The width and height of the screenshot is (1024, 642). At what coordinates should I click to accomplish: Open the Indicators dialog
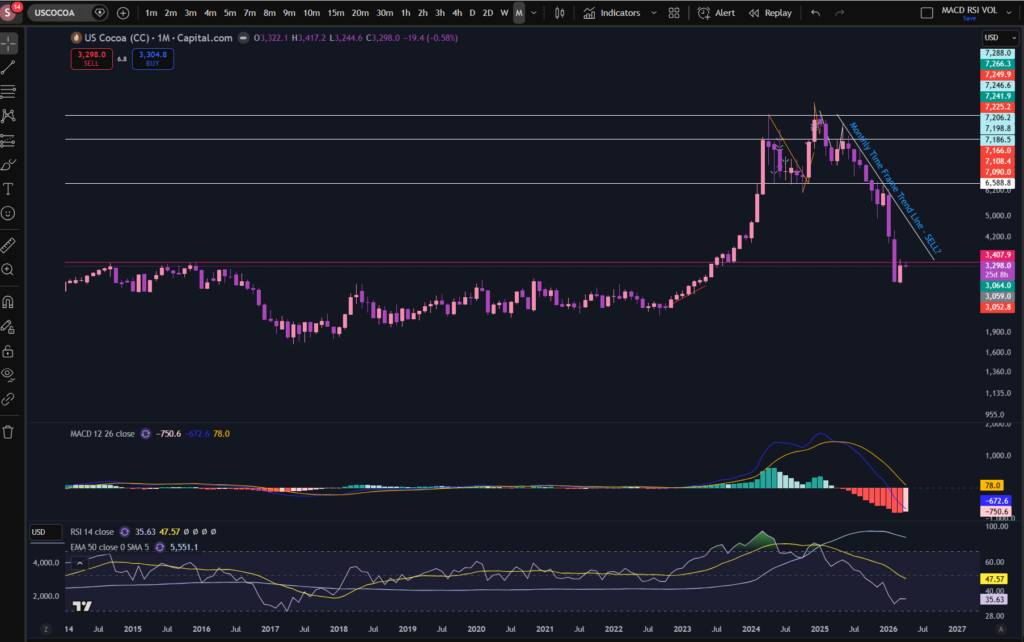pos(612,13)
